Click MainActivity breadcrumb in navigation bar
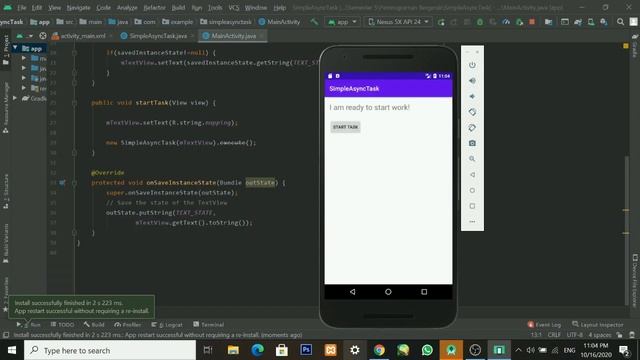Screen dimensions: 640x360 pos(280,22)
